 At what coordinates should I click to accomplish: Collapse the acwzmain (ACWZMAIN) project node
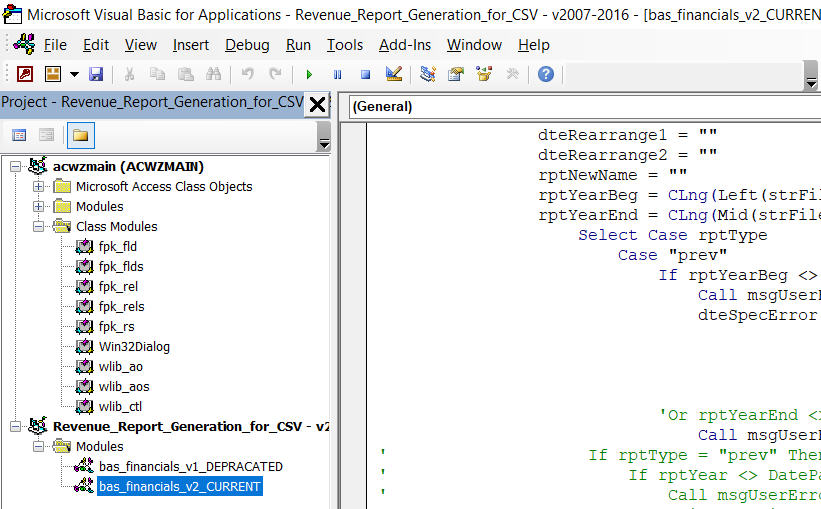coord(16,167)
